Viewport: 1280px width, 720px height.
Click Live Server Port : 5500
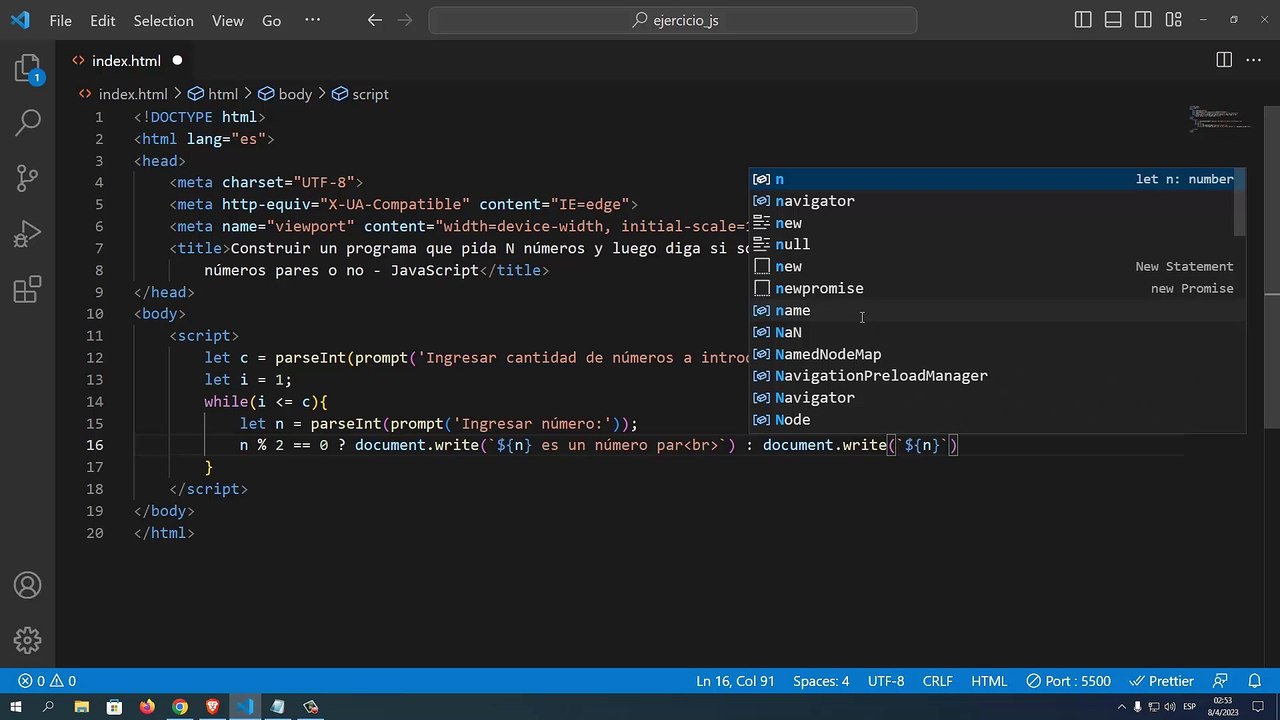(1068, 681)
